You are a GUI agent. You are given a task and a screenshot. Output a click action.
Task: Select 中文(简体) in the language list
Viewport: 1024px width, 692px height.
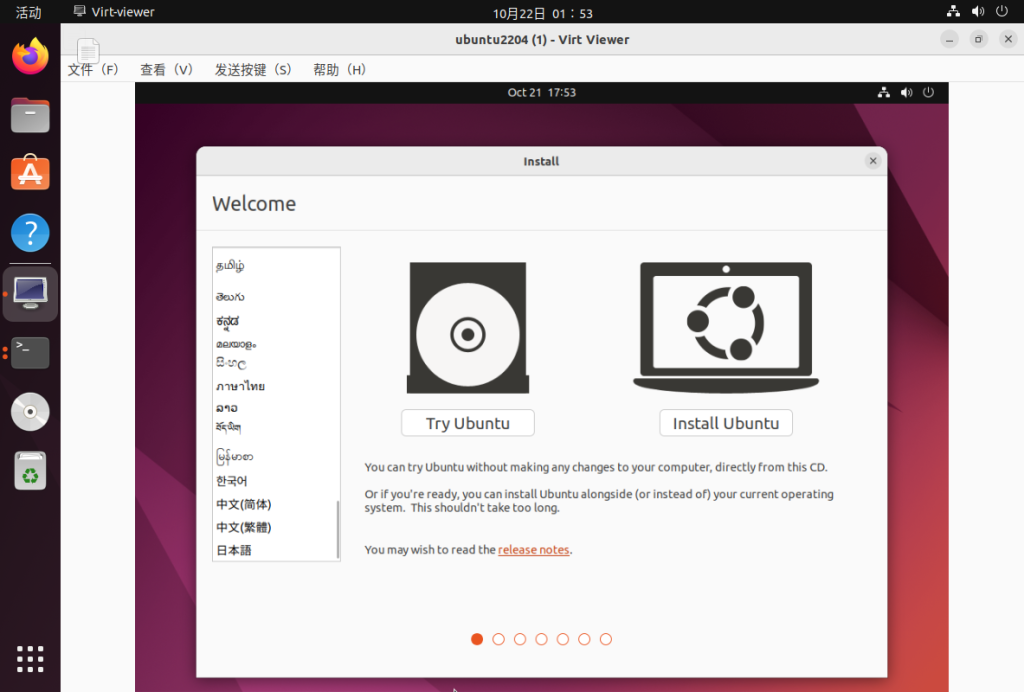(x=243, y=505)
